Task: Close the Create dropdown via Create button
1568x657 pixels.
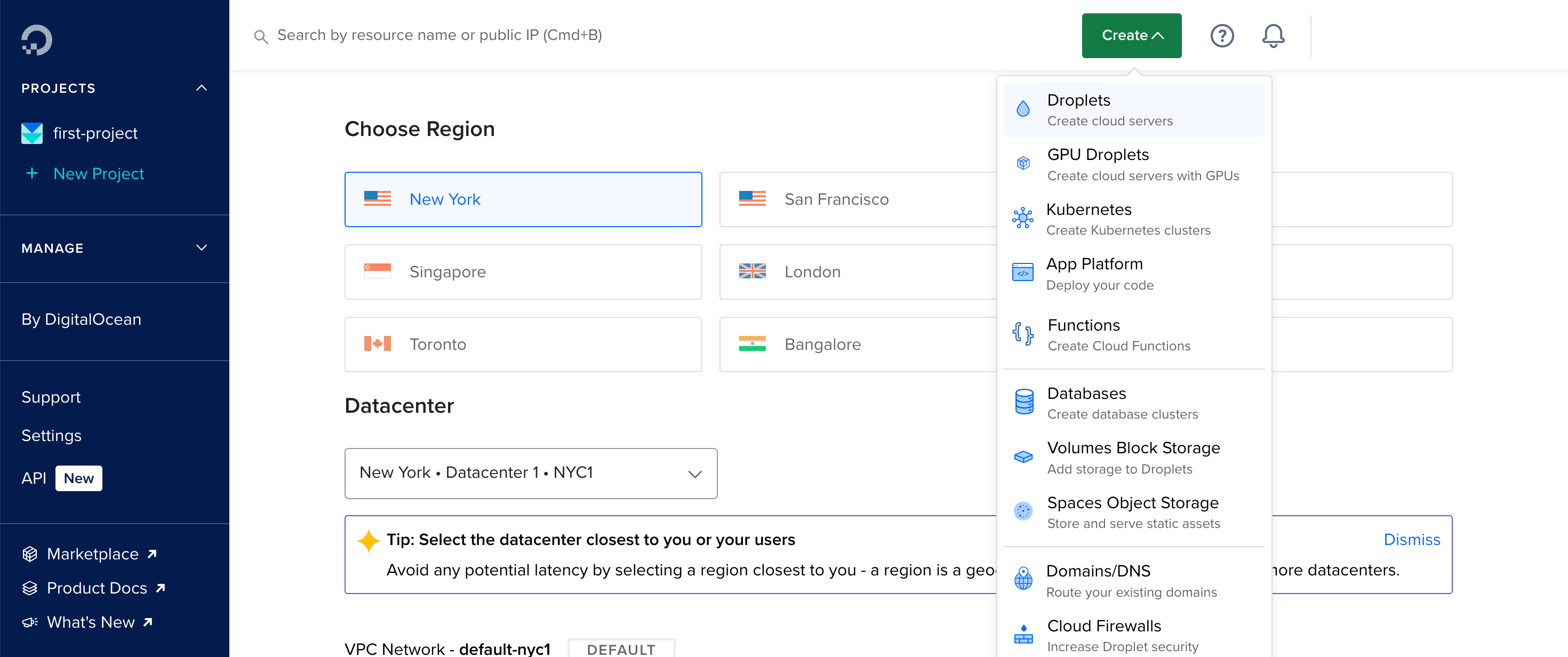Action: point(1131,36)
